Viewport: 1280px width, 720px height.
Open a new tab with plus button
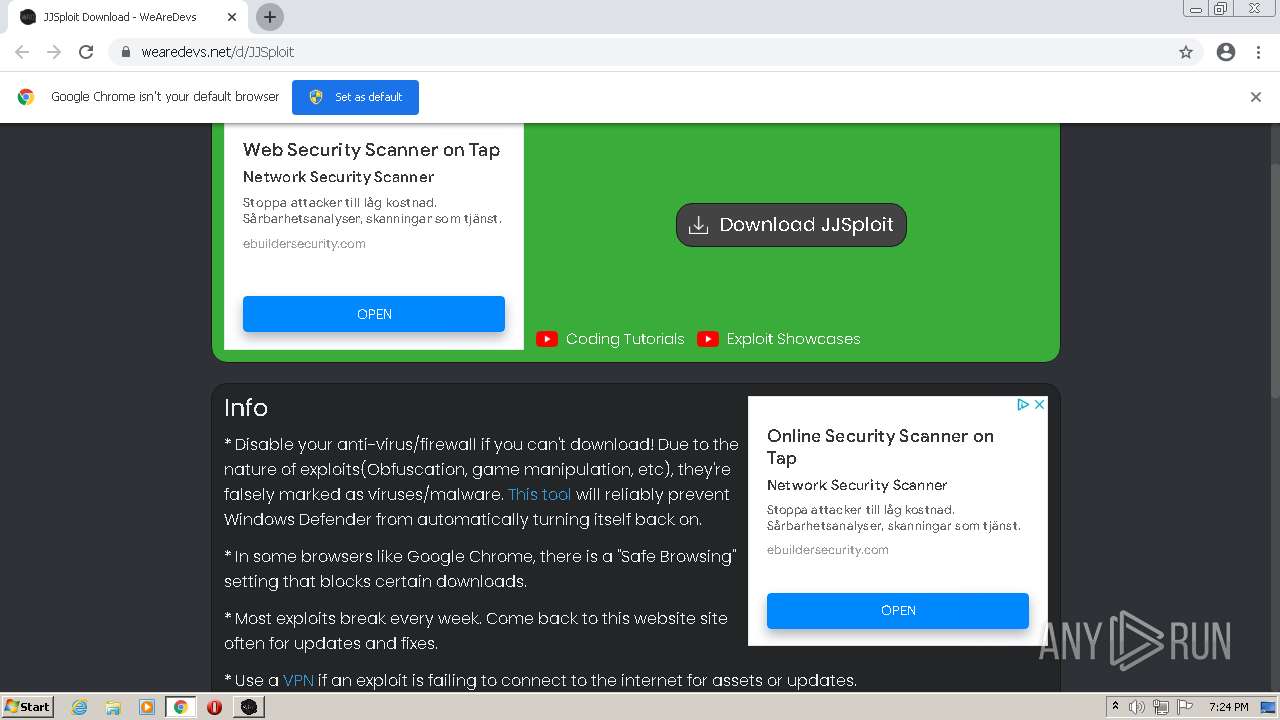coord(269,17)
